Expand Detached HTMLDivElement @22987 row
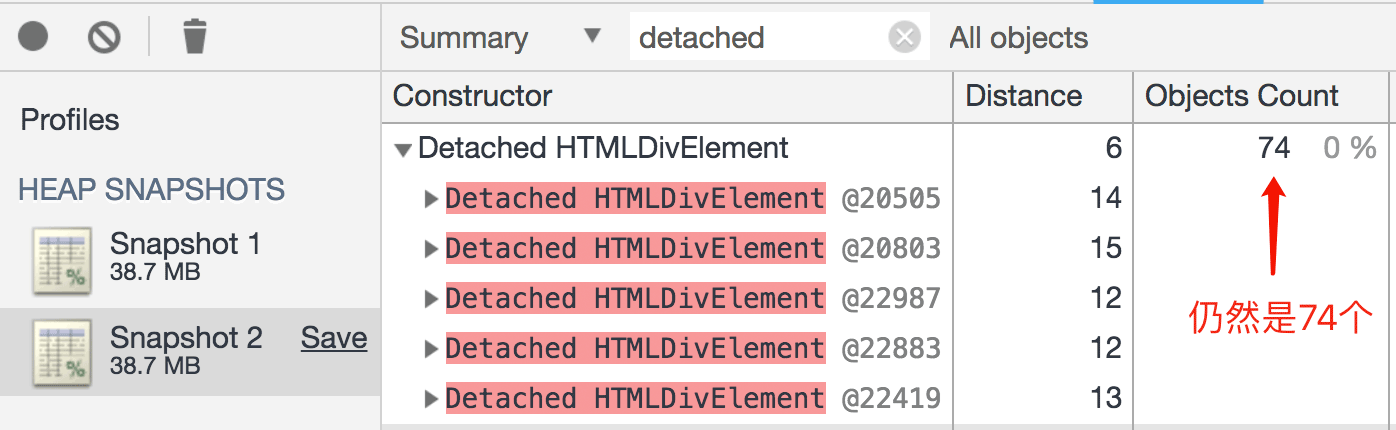1396x430 pixels. point(431,298)
